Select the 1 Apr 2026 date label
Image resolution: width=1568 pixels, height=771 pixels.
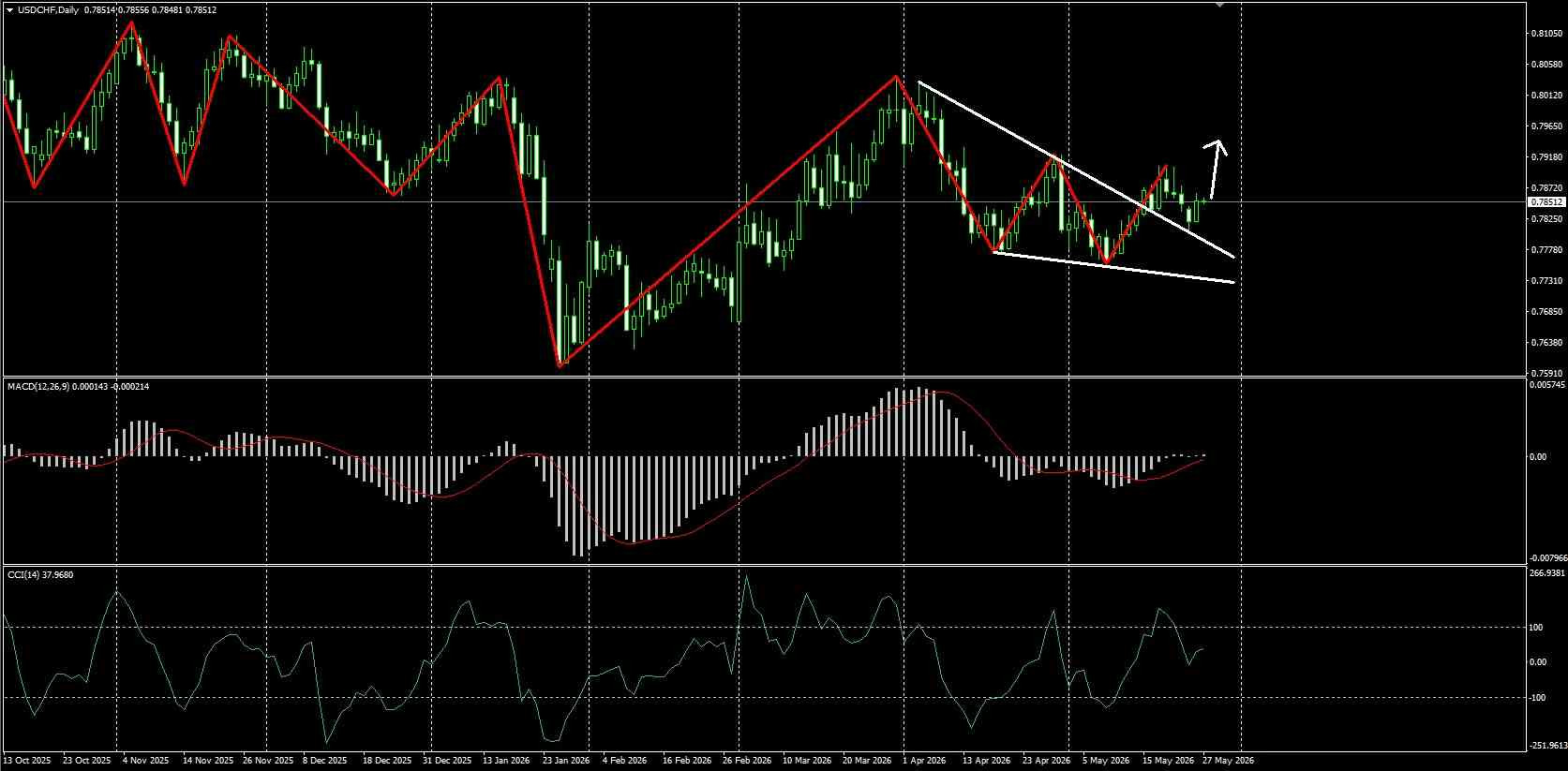click(924, 761)
